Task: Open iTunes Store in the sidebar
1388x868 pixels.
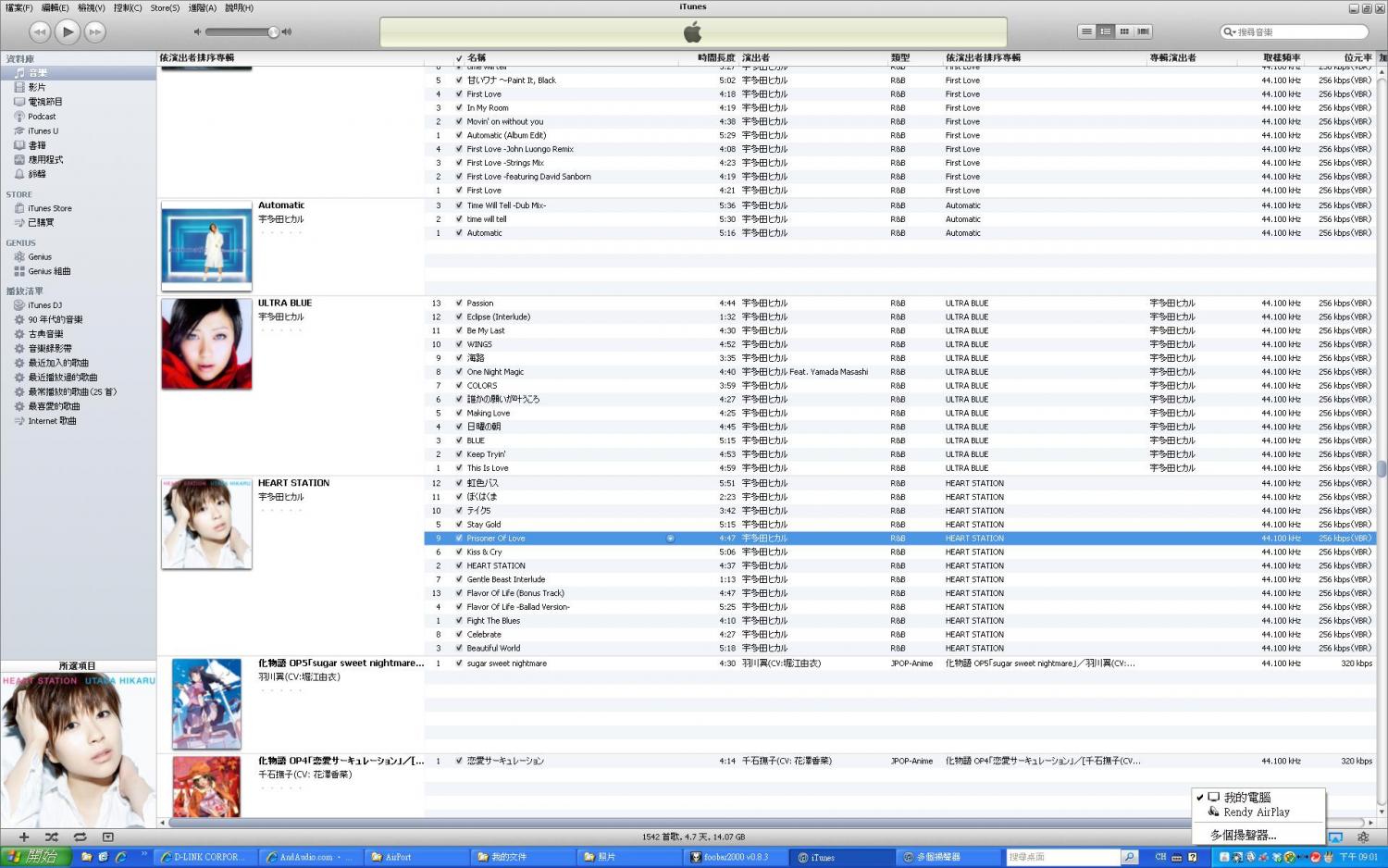Action: [x=49, y=208]
